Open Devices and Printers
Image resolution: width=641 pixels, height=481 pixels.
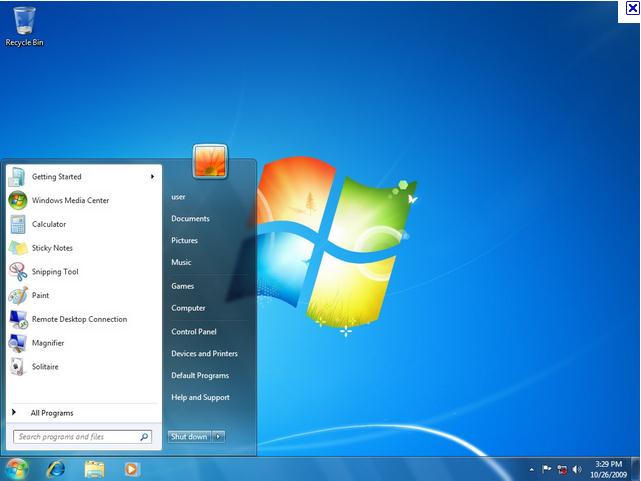pos(204,353)
